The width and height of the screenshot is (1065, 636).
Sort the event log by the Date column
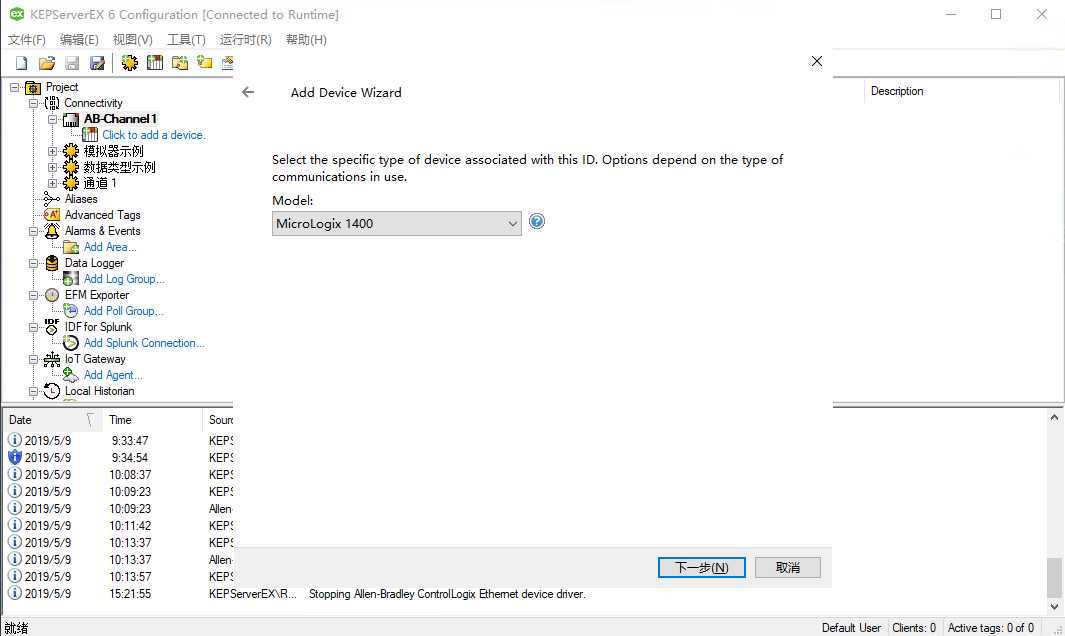(x=52, y=420)
